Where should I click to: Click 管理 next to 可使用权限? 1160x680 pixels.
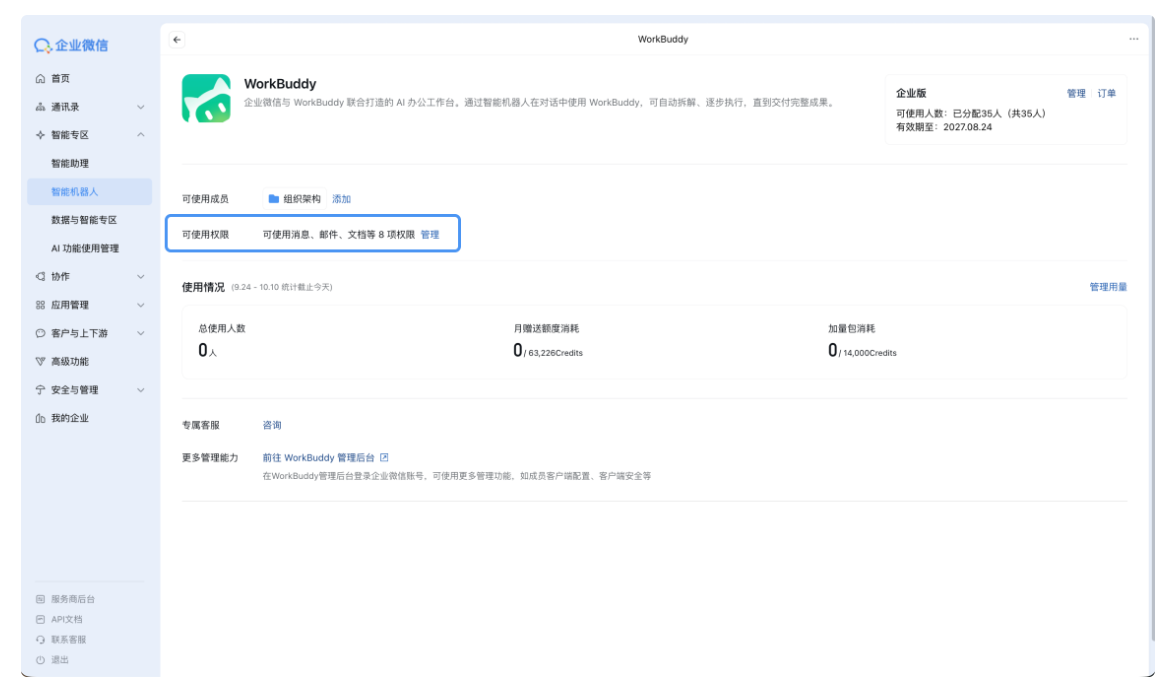[x=430, y=235]
